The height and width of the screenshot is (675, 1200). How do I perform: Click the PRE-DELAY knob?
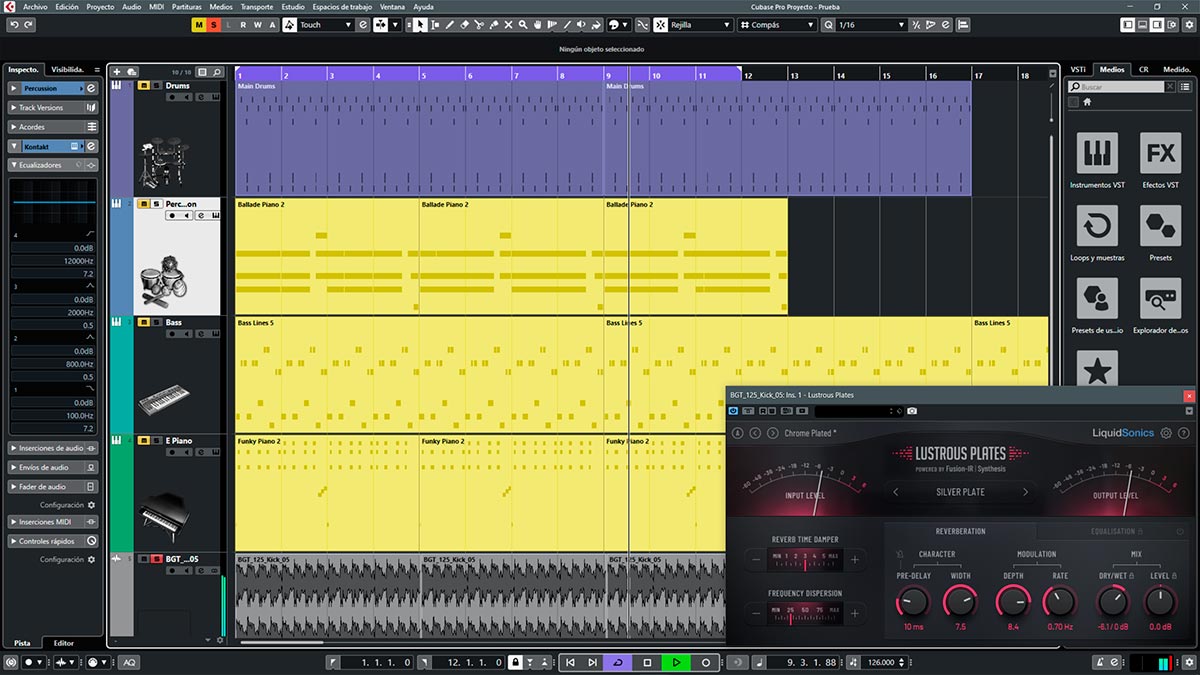913,602
